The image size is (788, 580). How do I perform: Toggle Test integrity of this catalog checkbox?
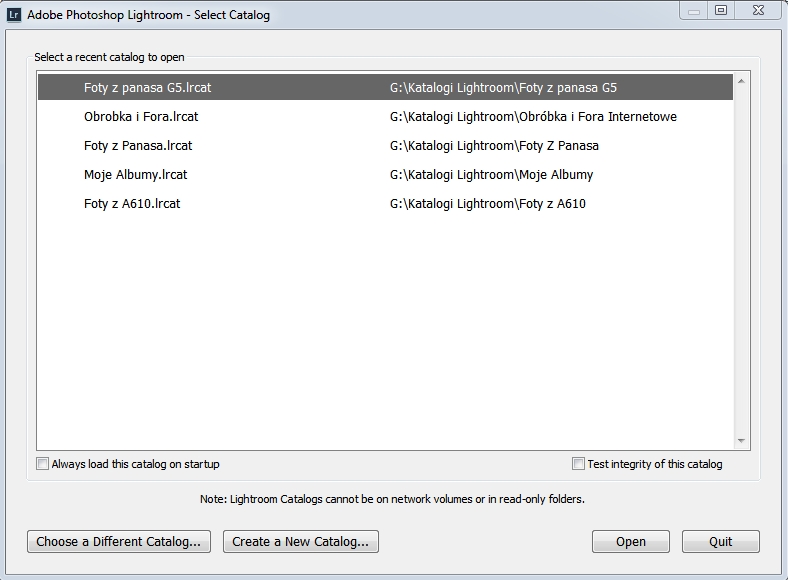click(x=578, y=464)
